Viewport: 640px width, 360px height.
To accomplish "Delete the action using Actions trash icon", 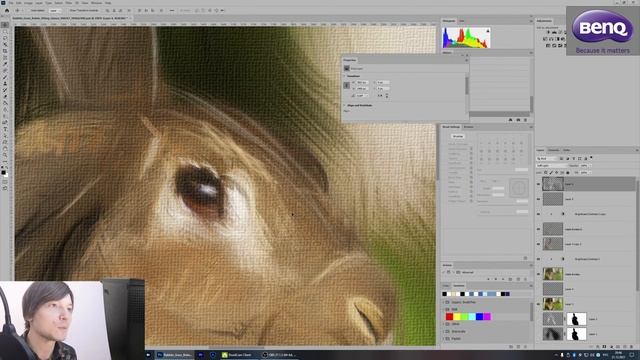I will coord(525,279).
